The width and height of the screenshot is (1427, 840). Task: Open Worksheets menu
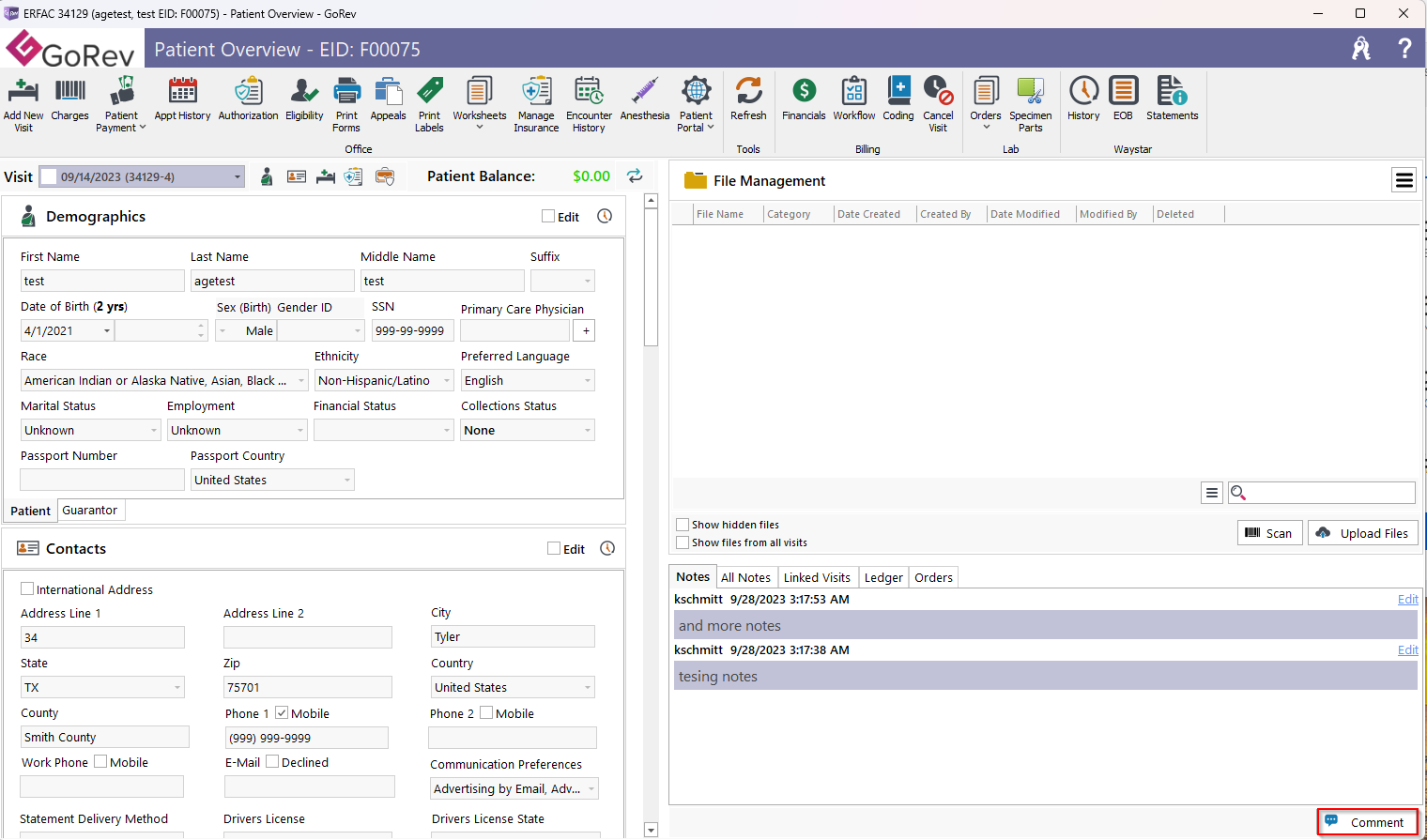tap(479, 104)
